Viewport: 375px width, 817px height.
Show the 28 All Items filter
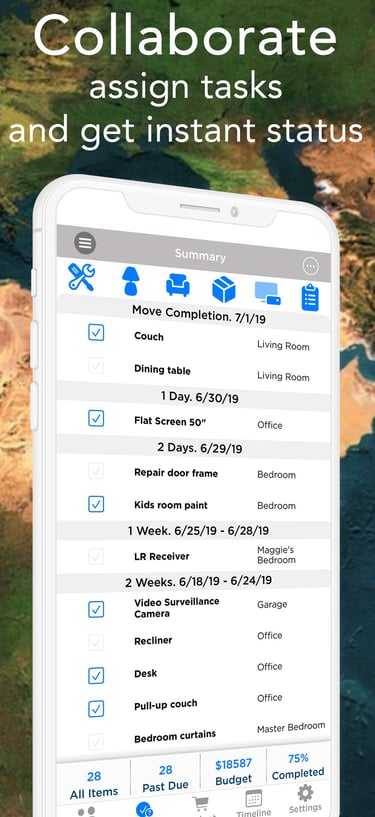pyautogui.click(x=94, y=785)
